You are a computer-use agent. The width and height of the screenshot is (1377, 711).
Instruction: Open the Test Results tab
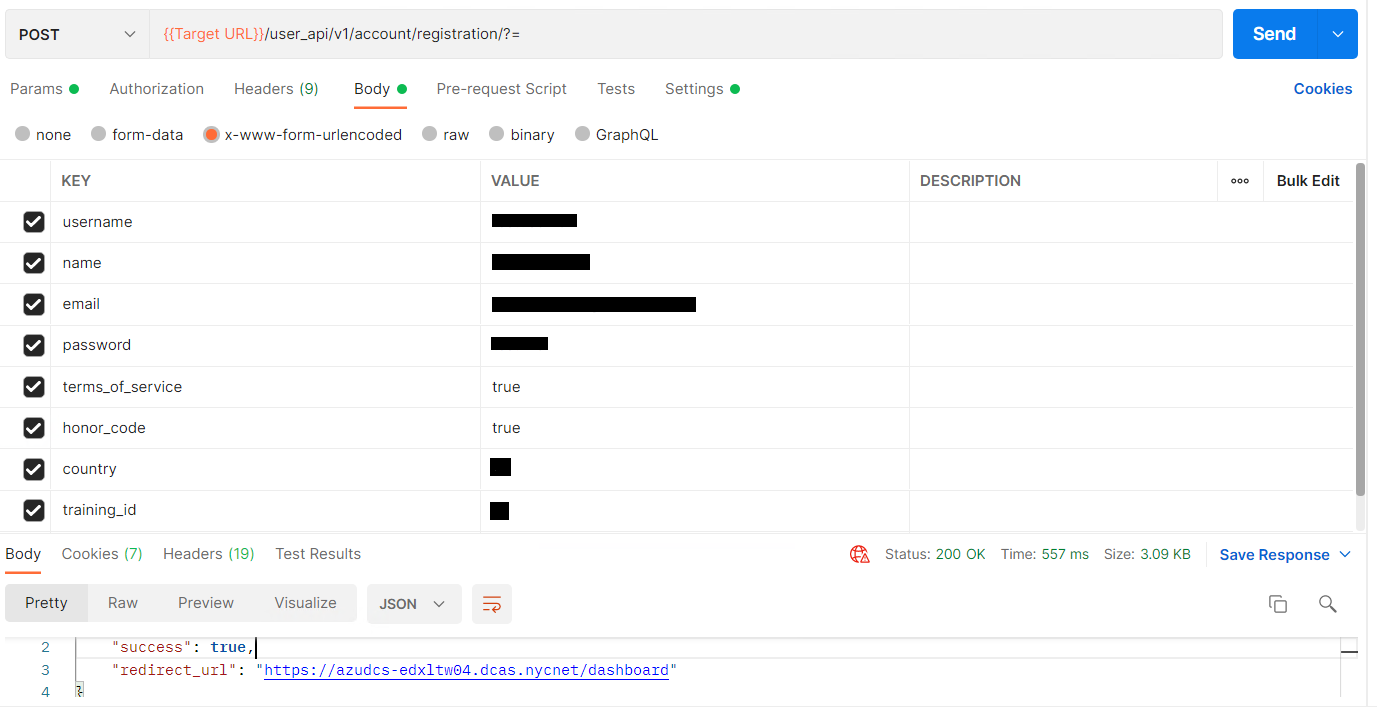(318, 554)
